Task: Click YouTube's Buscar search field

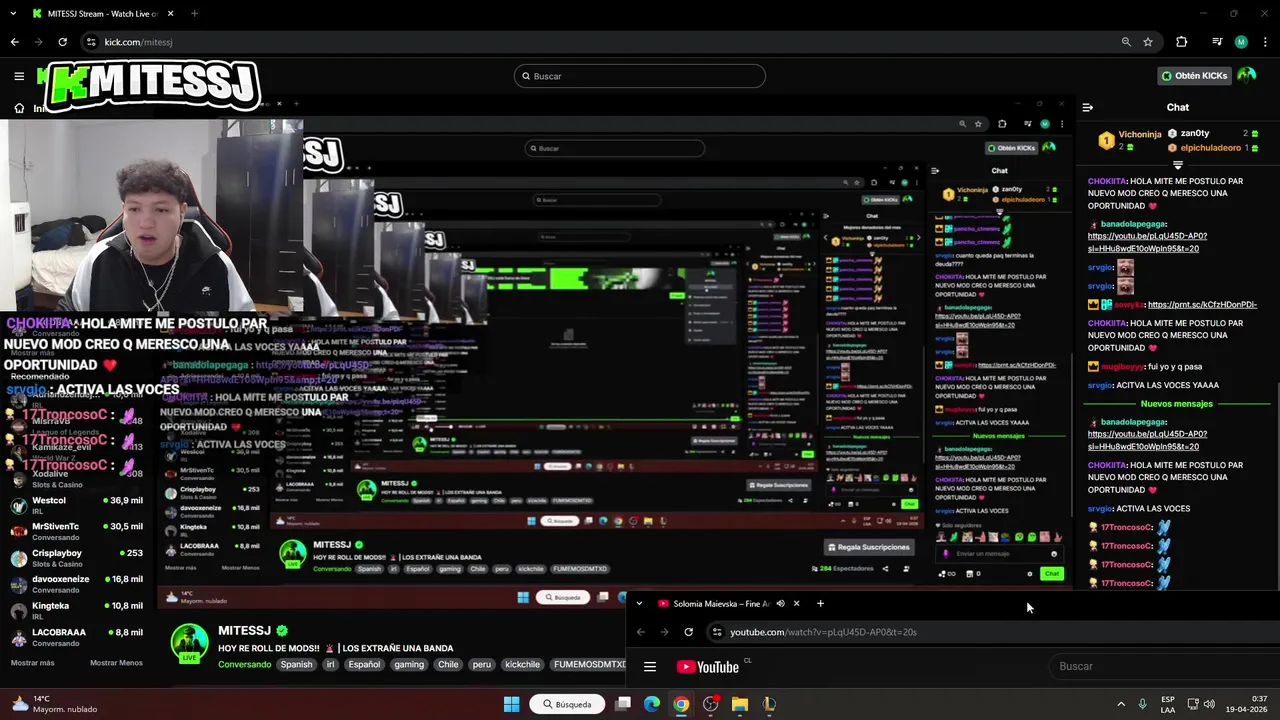Action: point(1165,666)
